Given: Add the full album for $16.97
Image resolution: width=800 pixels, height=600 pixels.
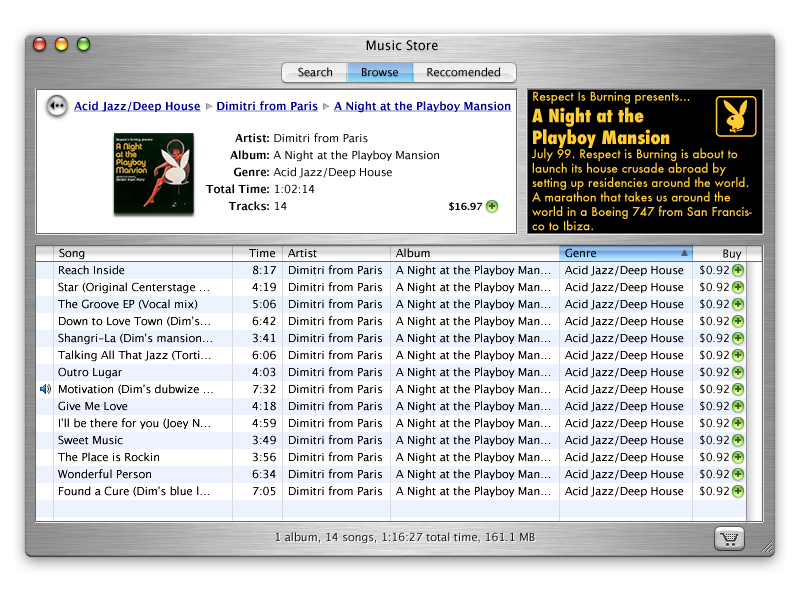Looking at the screenshot, I should coord(492,206).
